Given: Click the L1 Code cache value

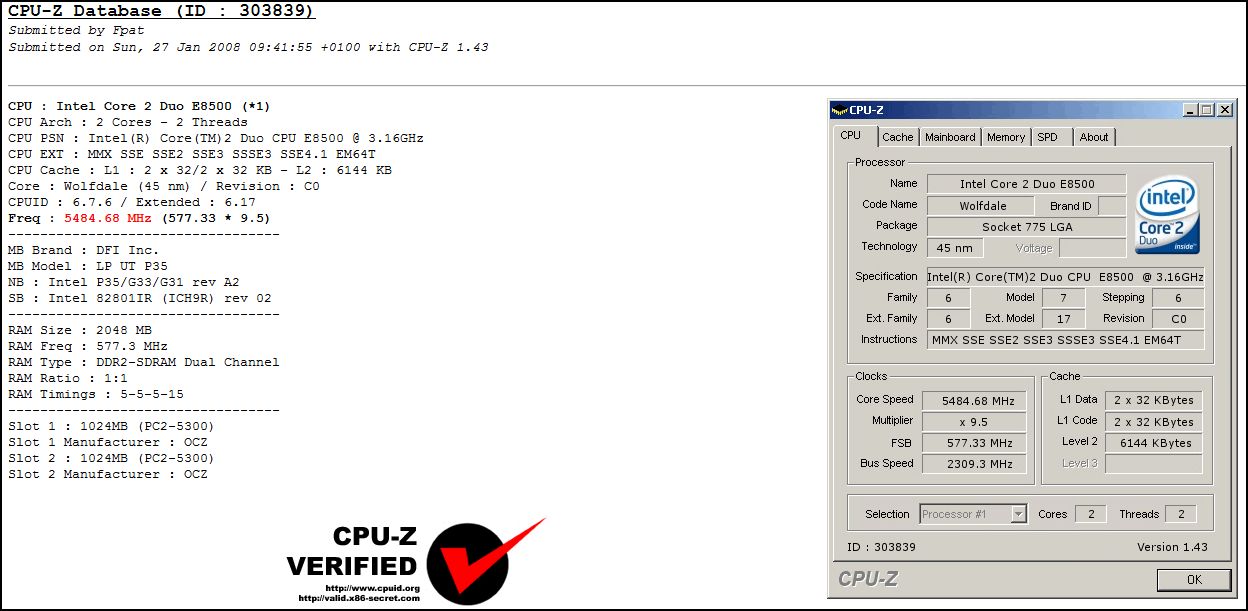Looking at the screenshot, I should 1154,422.
